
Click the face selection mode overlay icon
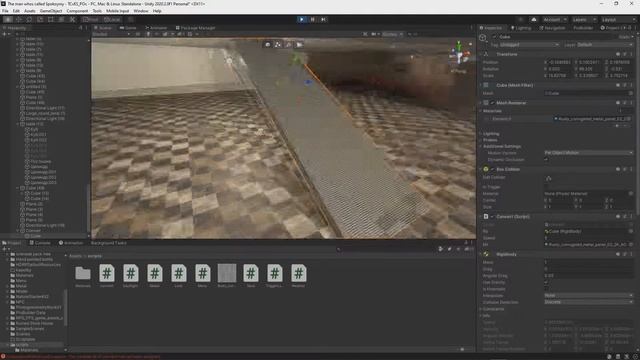tap(299, 44)
